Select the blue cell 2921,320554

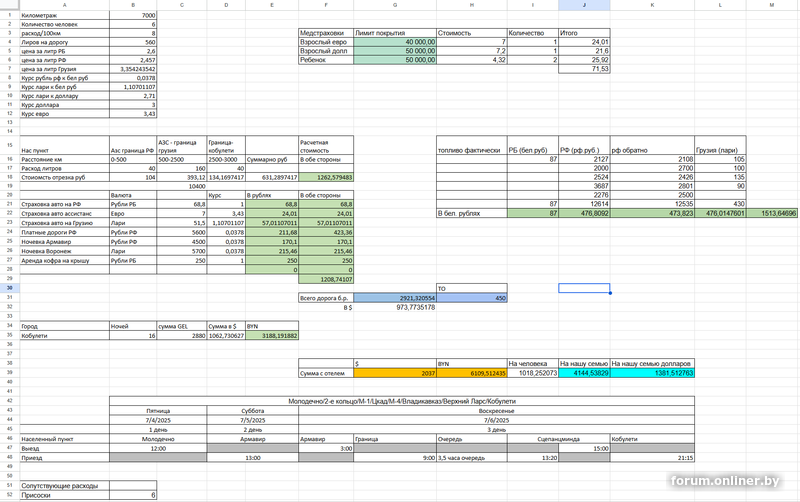395,298
